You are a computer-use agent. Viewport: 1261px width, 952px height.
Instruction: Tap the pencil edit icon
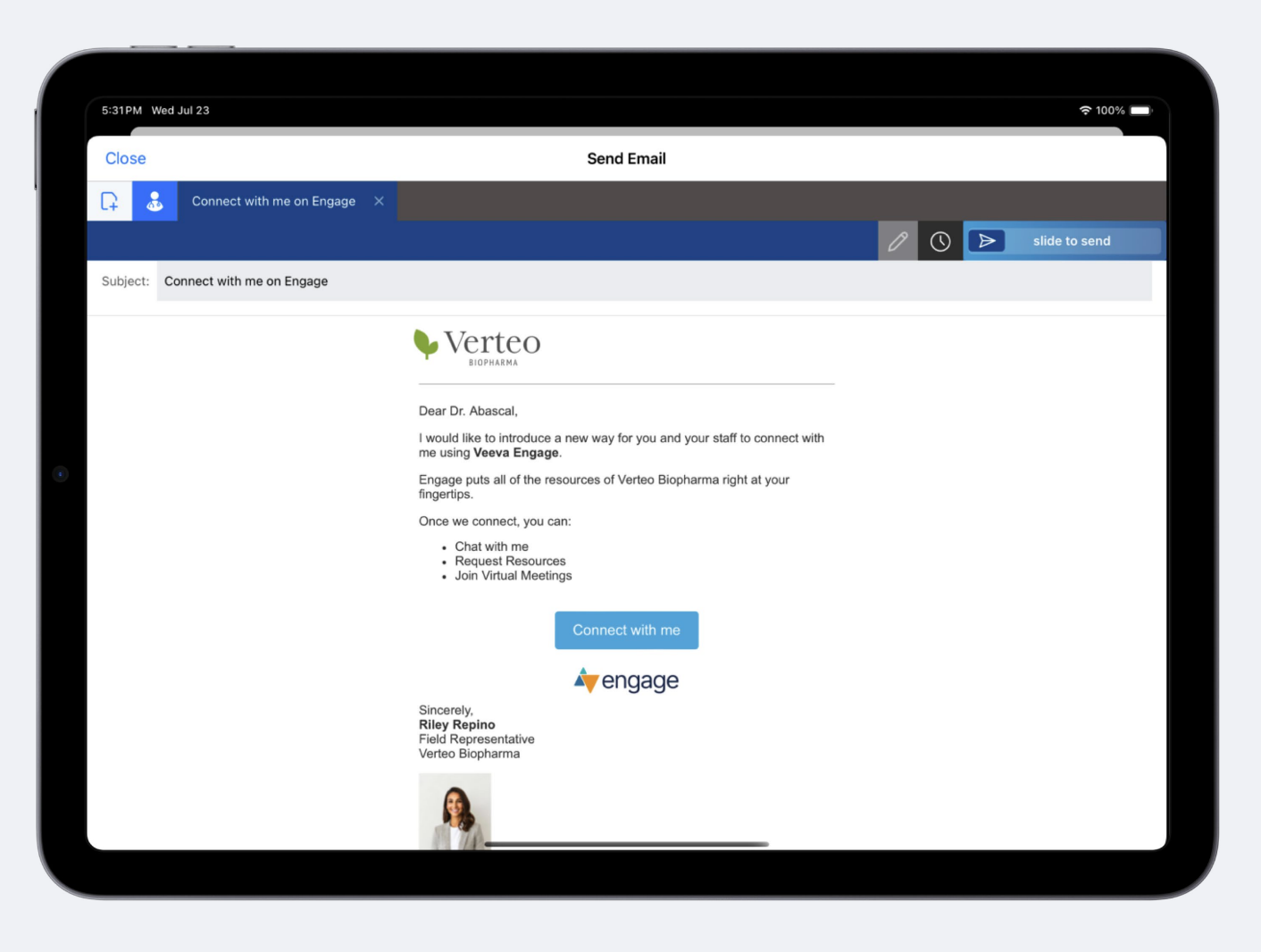pos(898,241)
